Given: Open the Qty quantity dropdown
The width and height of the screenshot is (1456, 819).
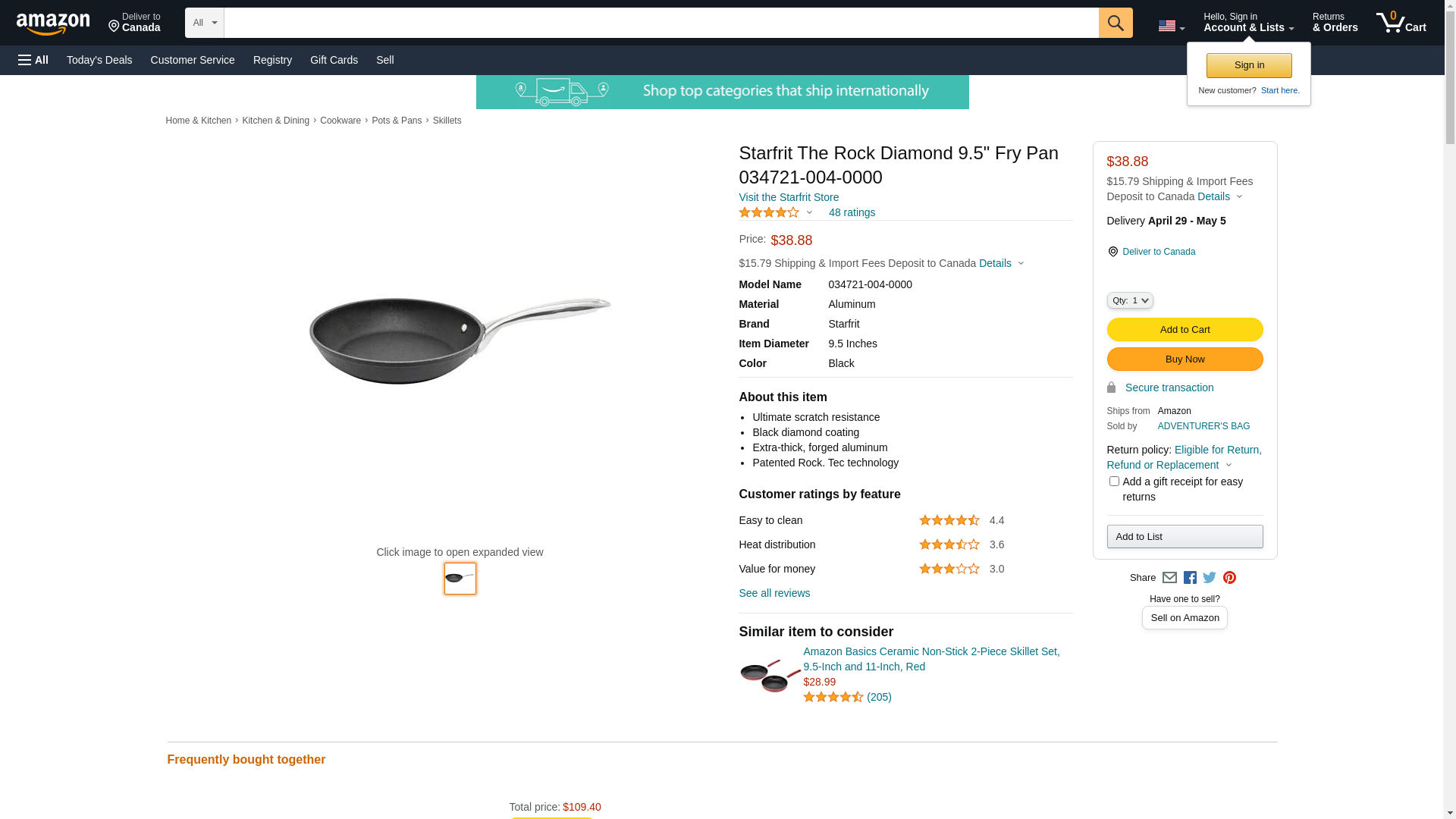Looking at the screenshot, I should click(1130, 301).
